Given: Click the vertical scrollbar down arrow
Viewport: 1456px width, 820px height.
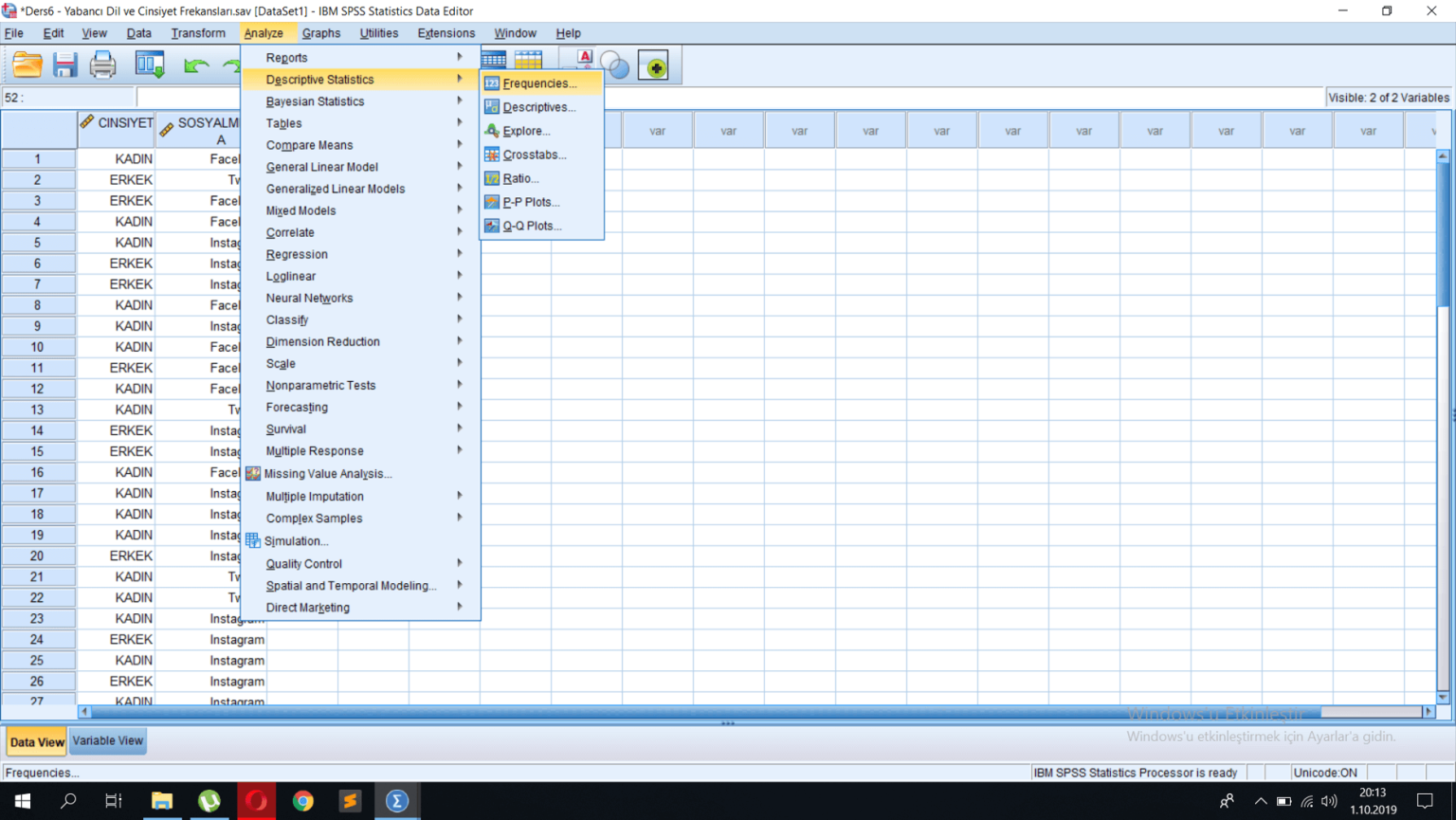Looking at the screenshot, I should coord(1443,697).
